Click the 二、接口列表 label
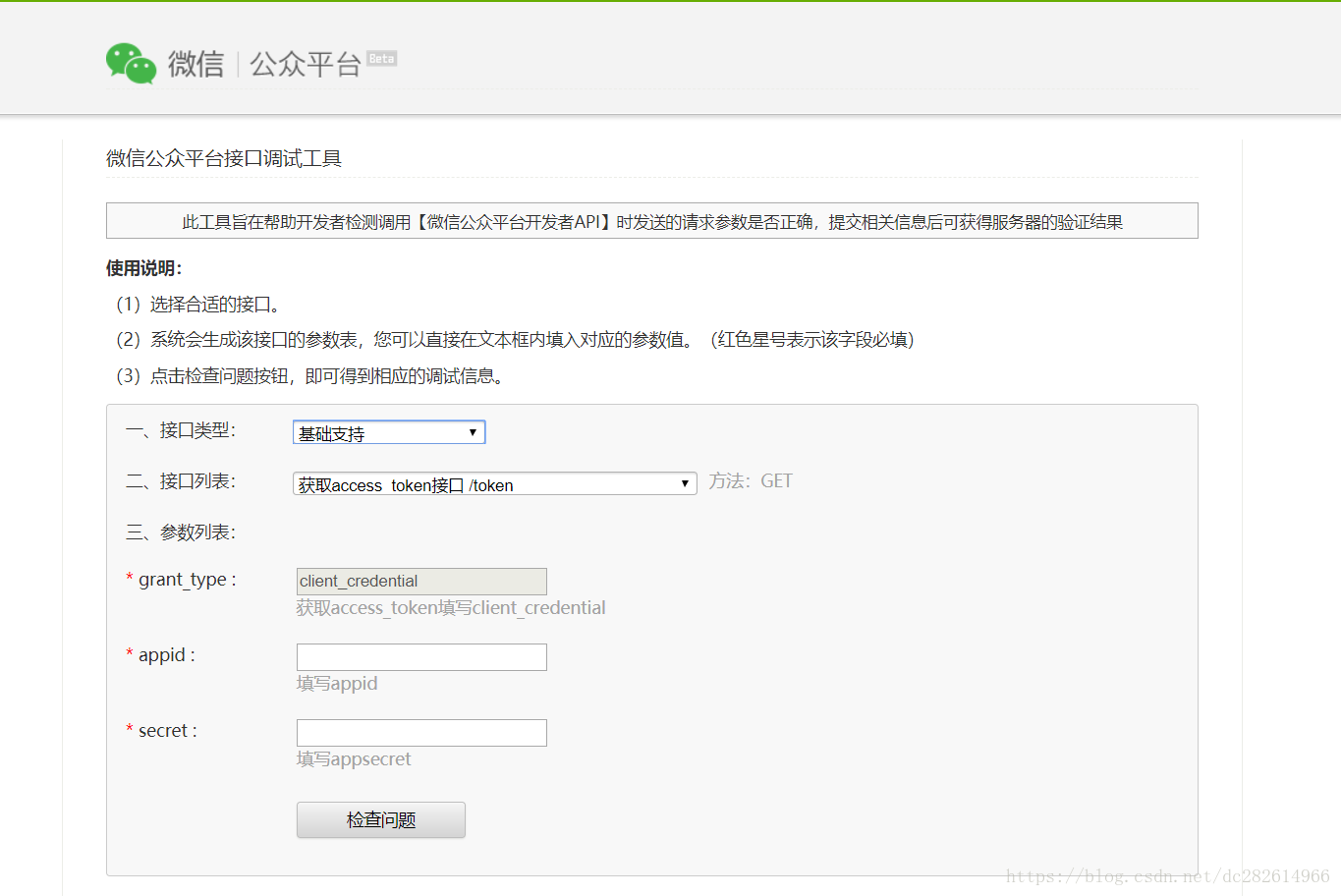Image resolution: width=1341 pixels, height=896 pixels. [x=181, y=481]
